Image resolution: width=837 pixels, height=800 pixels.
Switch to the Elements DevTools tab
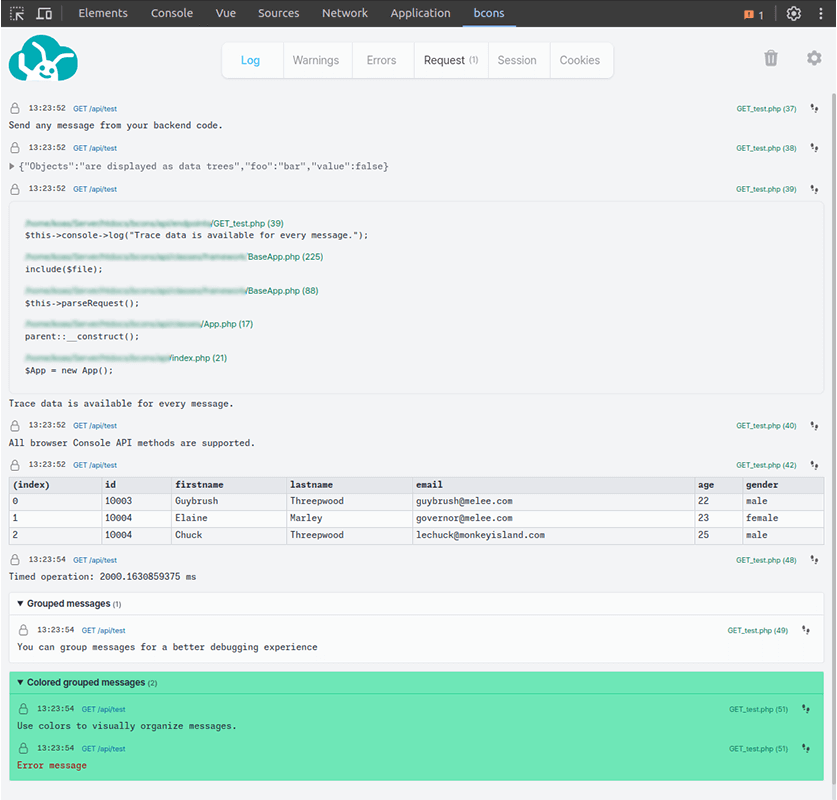click(x=103, y=13)
